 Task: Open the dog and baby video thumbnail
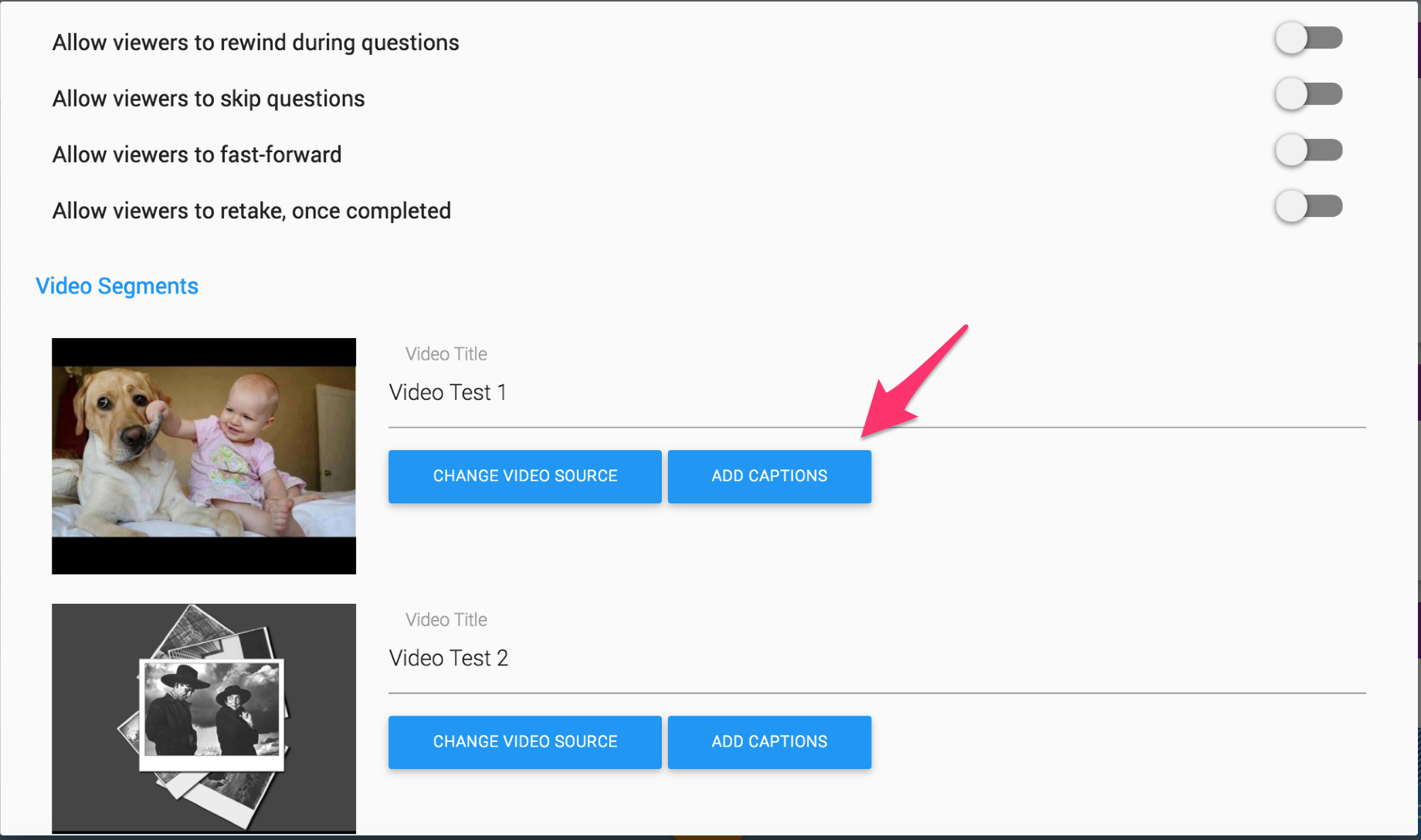click(204, 456)
